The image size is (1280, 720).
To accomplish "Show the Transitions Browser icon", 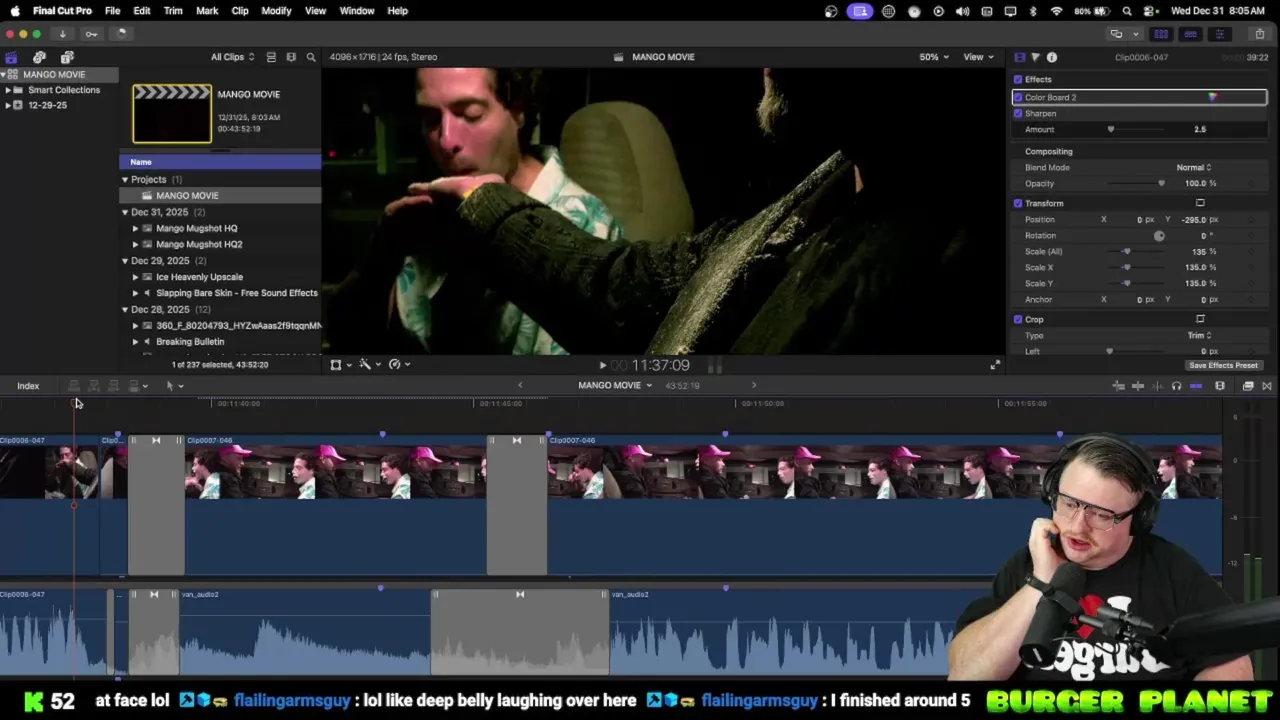I will (1267, 386).
